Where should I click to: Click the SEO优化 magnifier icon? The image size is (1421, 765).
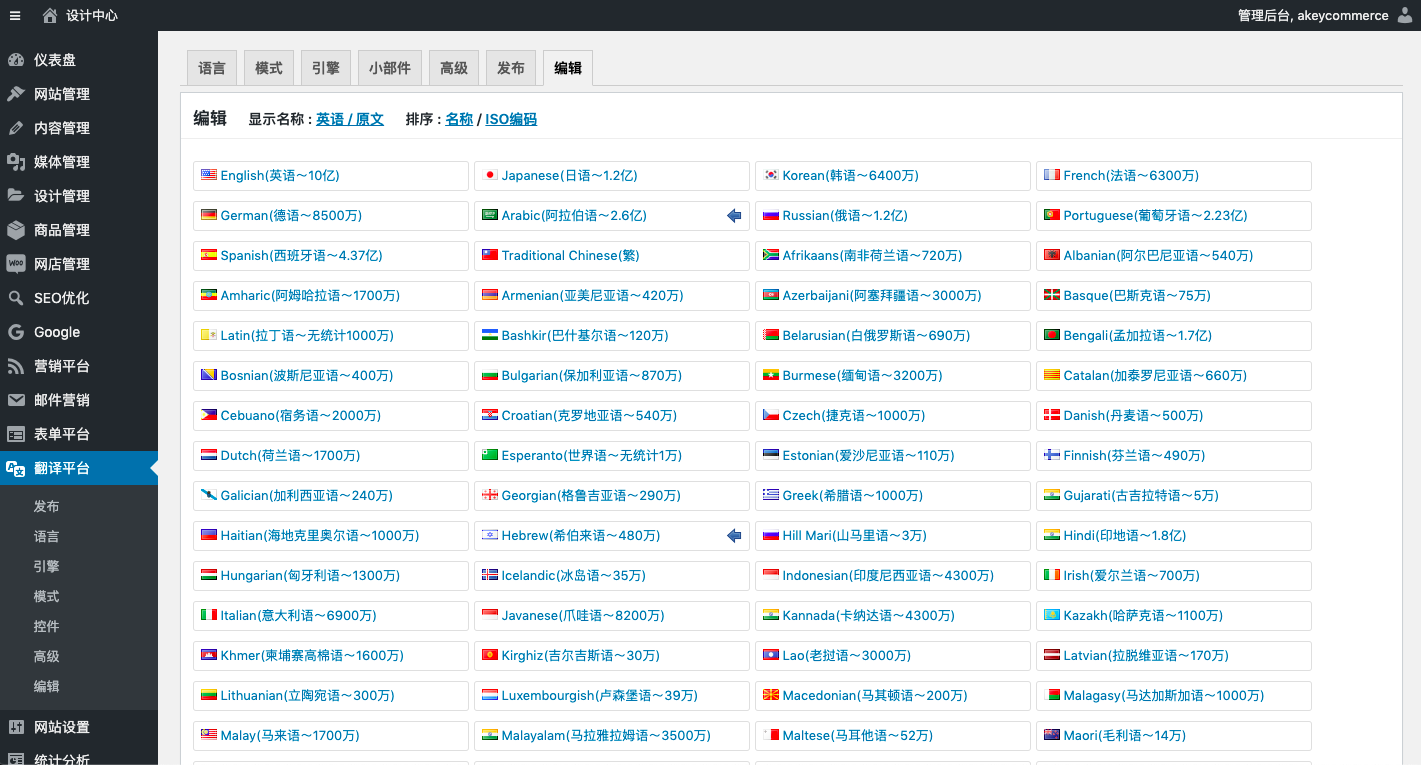point(16,298)
